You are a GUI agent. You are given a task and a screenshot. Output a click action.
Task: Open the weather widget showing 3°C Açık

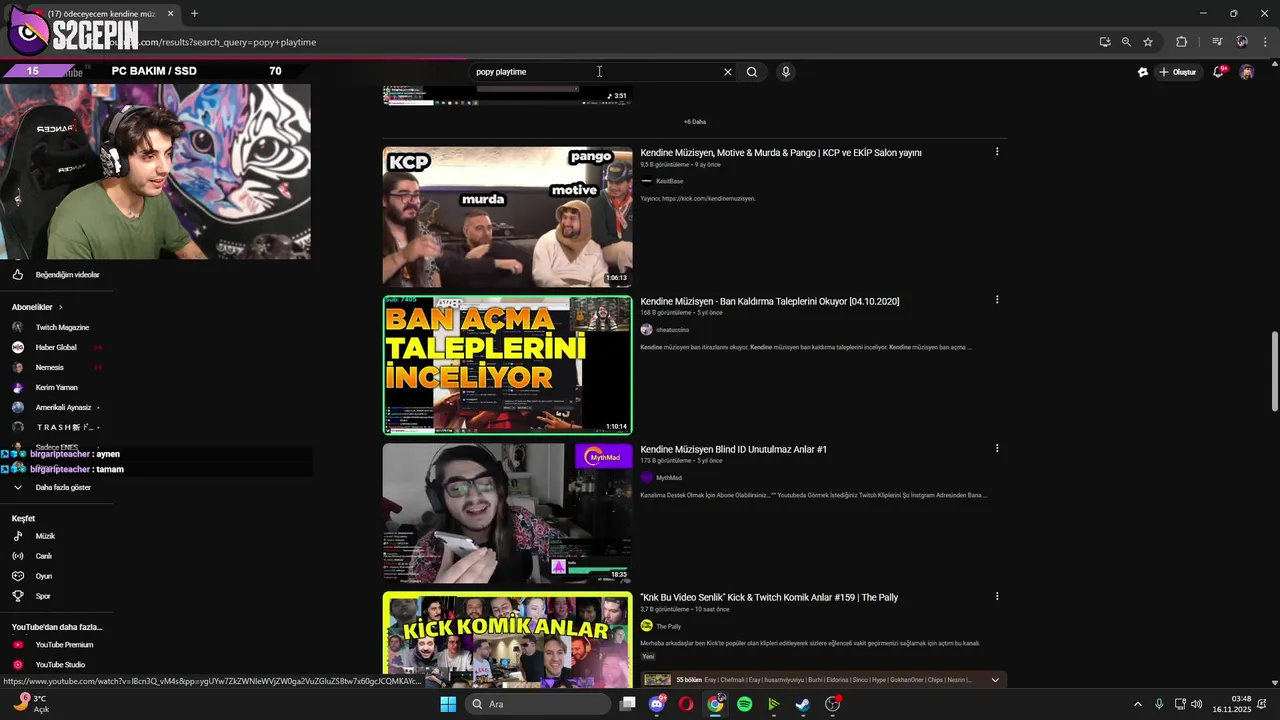tap(32, 704)
